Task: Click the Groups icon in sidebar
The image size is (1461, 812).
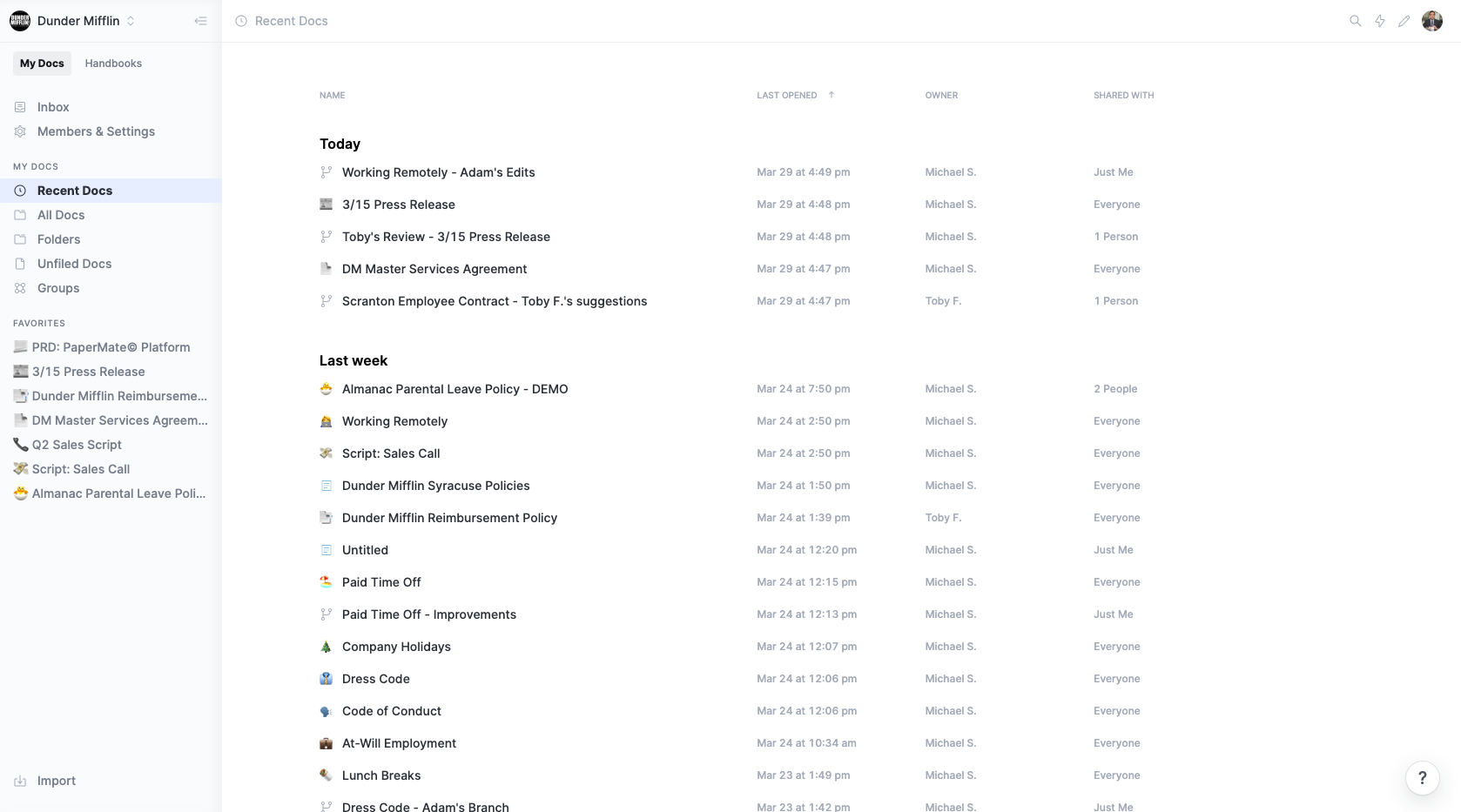Action: (x=20, y=288)
